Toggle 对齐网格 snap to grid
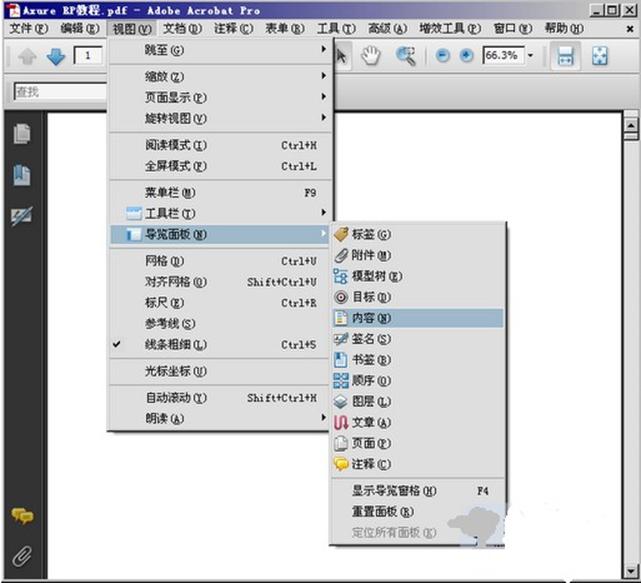The image size is (641, 583). pos(220,282)
